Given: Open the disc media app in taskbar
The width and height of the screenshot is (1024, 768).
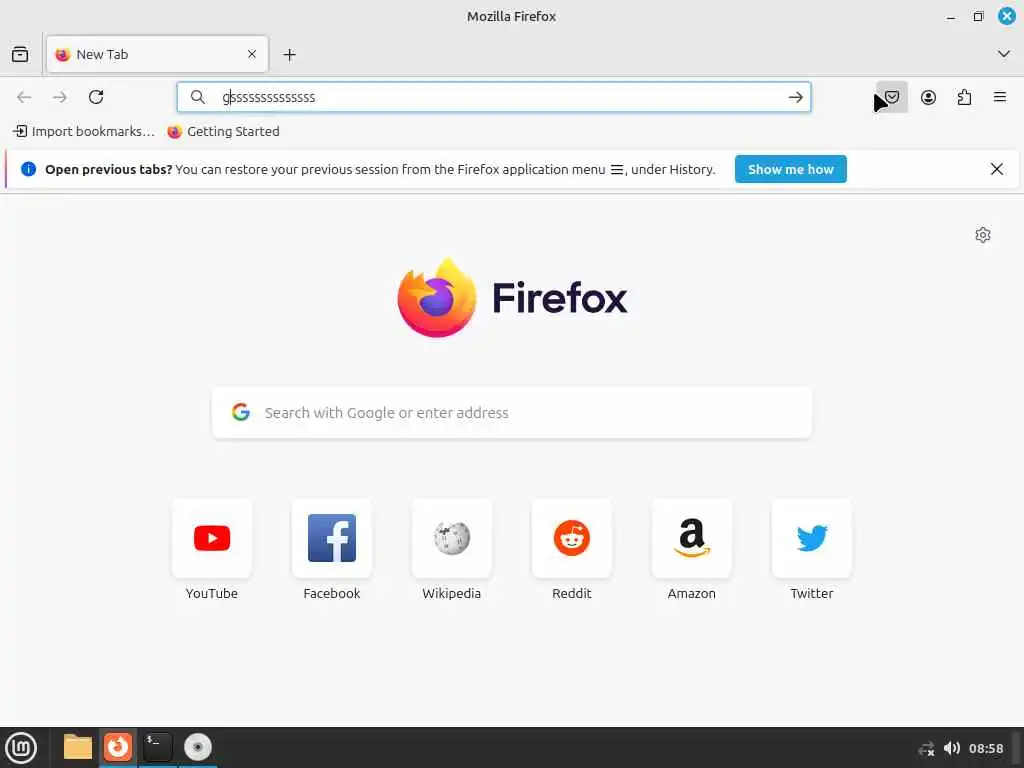Looking at the screenshot, I should (x=197, y=747).
